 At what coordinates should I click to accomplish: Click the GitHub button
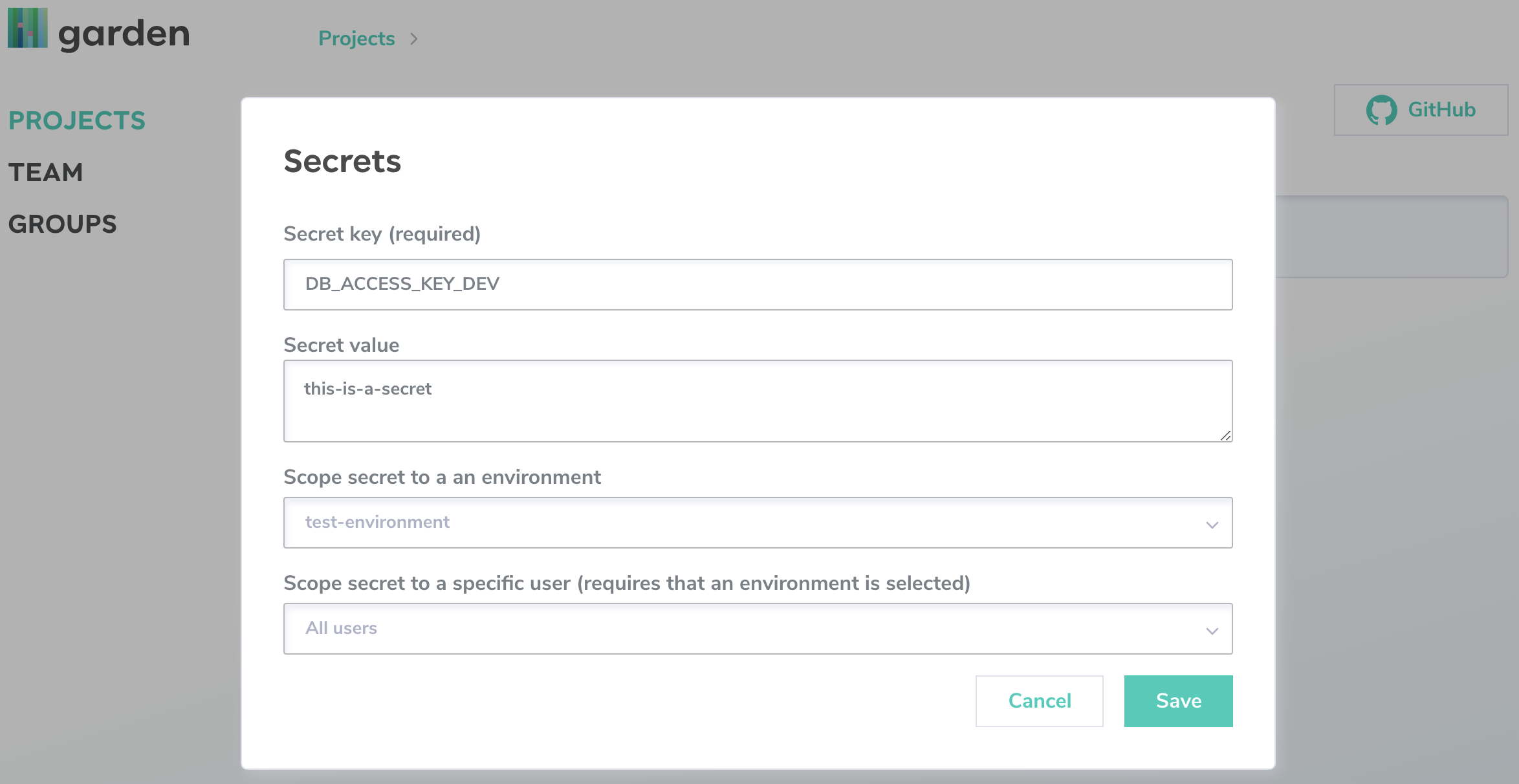pyautogui.click(x=1421, y=109)
